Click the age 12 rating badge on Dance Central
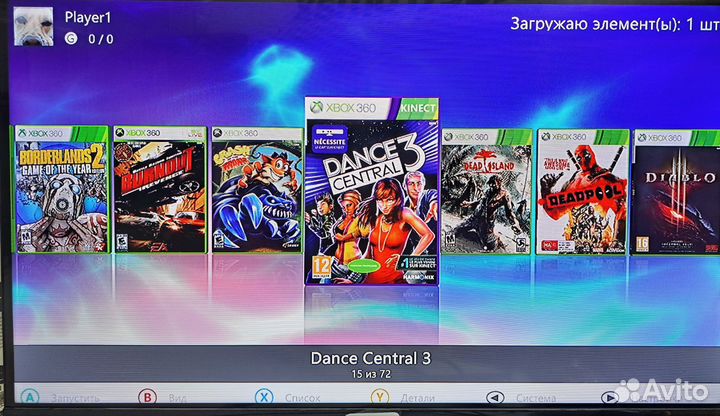Viewport: 720px width, 416px height. click(322, 266)
